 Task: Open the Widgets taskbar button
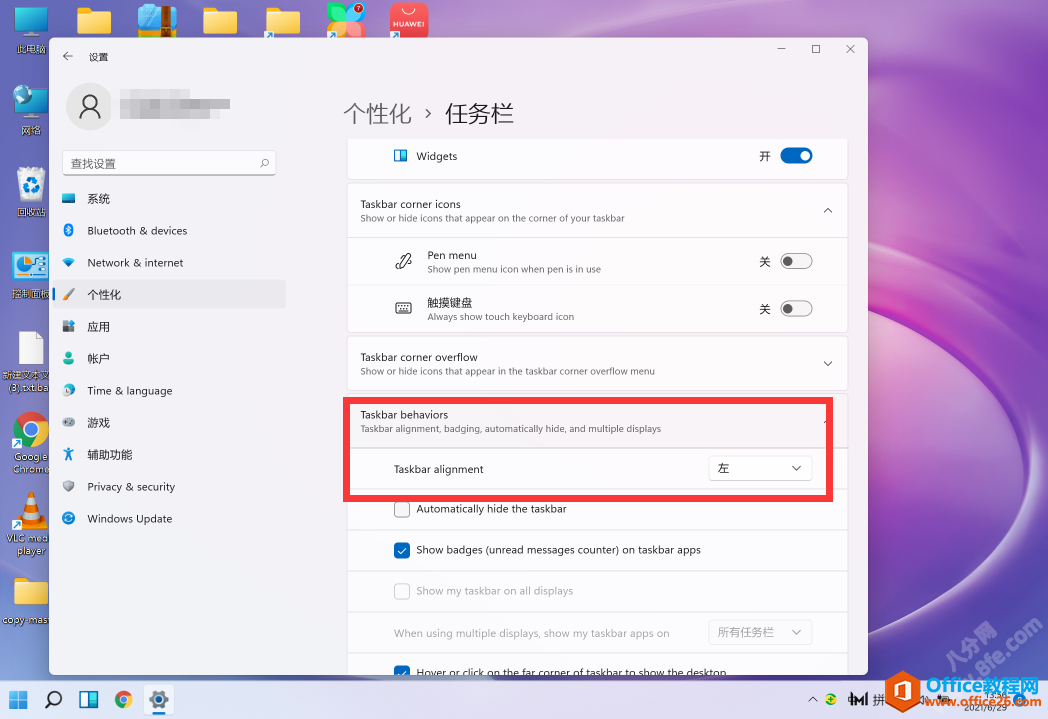pyautogui.click(x=88, y=700)
